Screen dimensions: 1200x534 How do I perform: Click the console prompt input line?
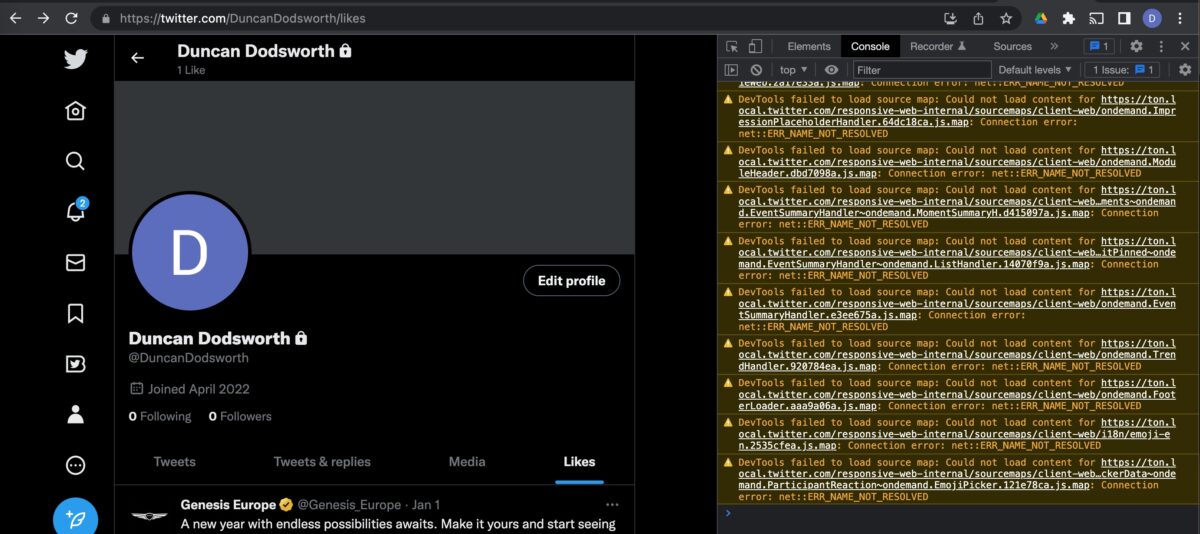click(960, 513)
